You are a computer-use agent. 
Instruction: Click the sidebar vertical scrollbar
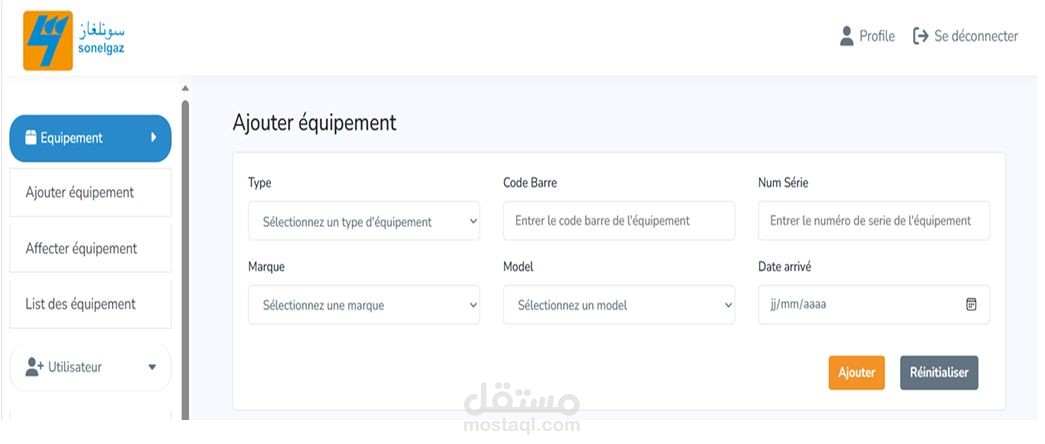185,250
